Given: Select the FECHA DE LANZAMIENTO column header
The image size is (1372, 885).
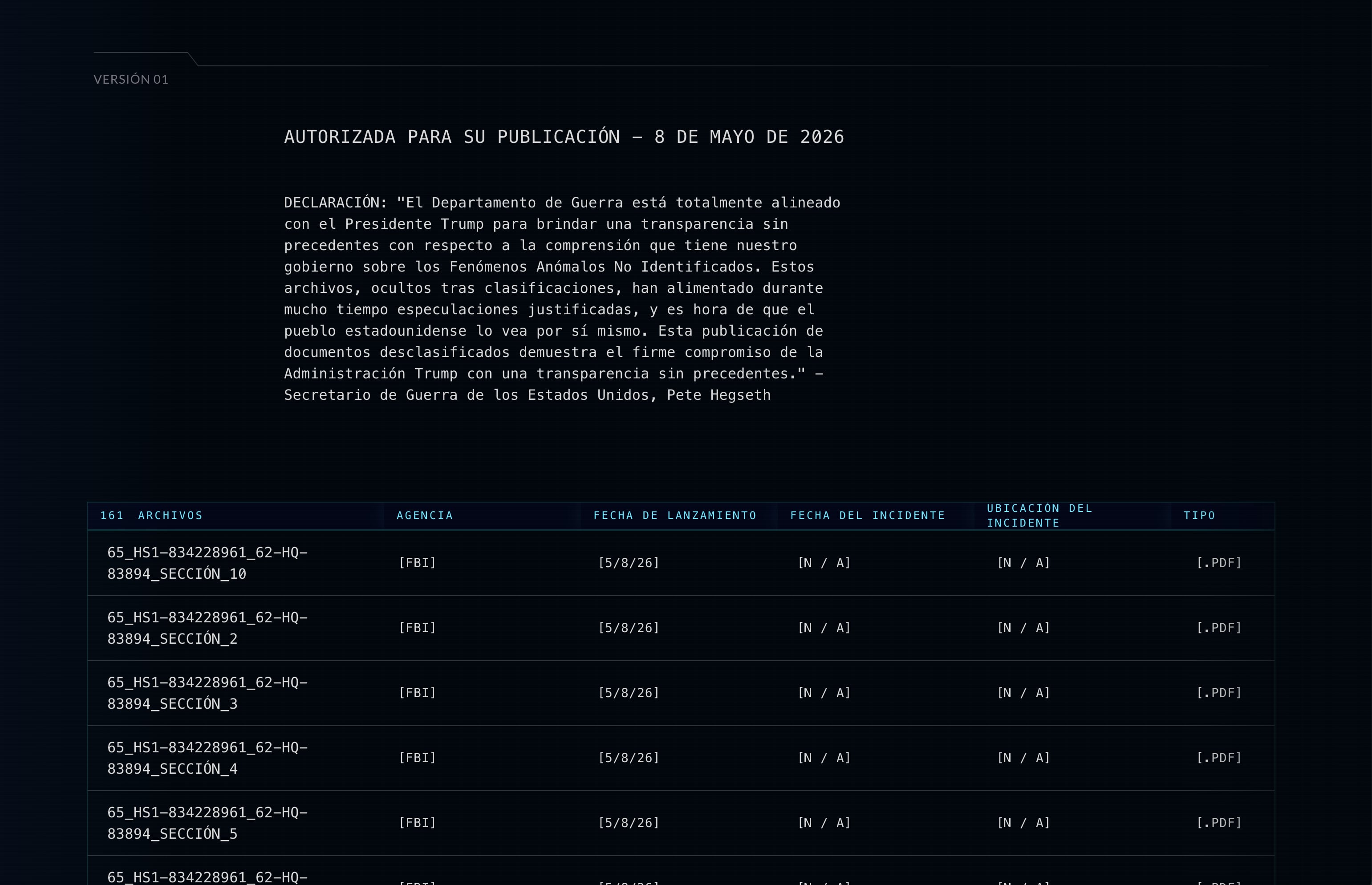Looking at the screenshot, I should coord(675,516).
